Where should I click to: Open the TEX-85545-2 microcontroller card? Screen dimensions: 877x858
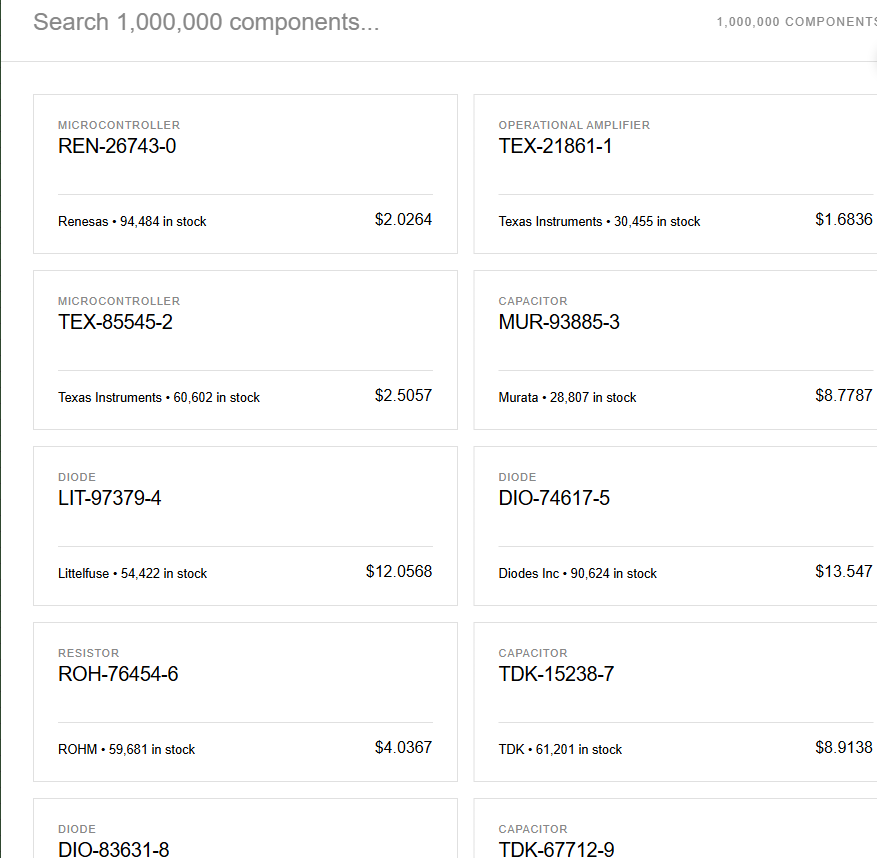tap(246, 350)
